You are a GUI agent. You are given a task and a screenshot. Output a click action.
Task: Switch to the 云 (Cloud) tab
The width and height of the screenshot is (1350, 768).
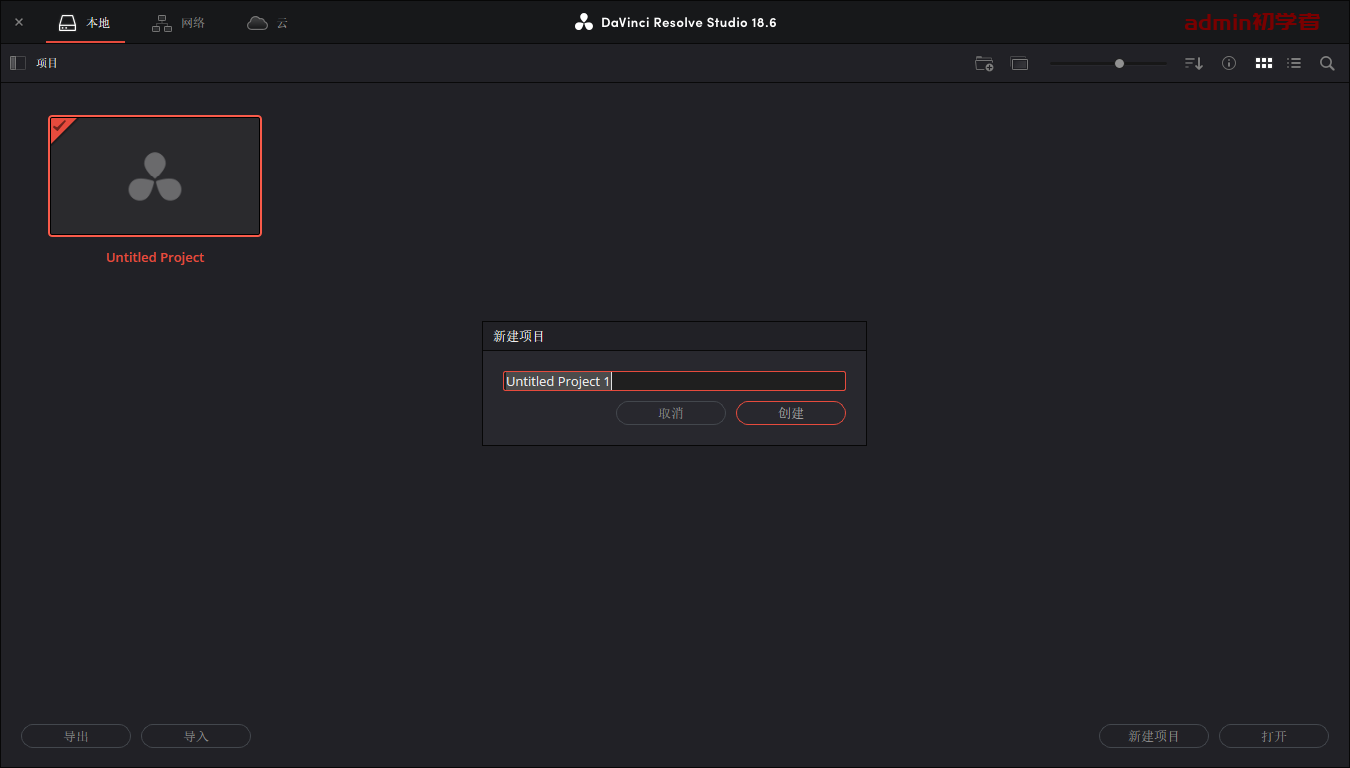[x=267, y=22]
